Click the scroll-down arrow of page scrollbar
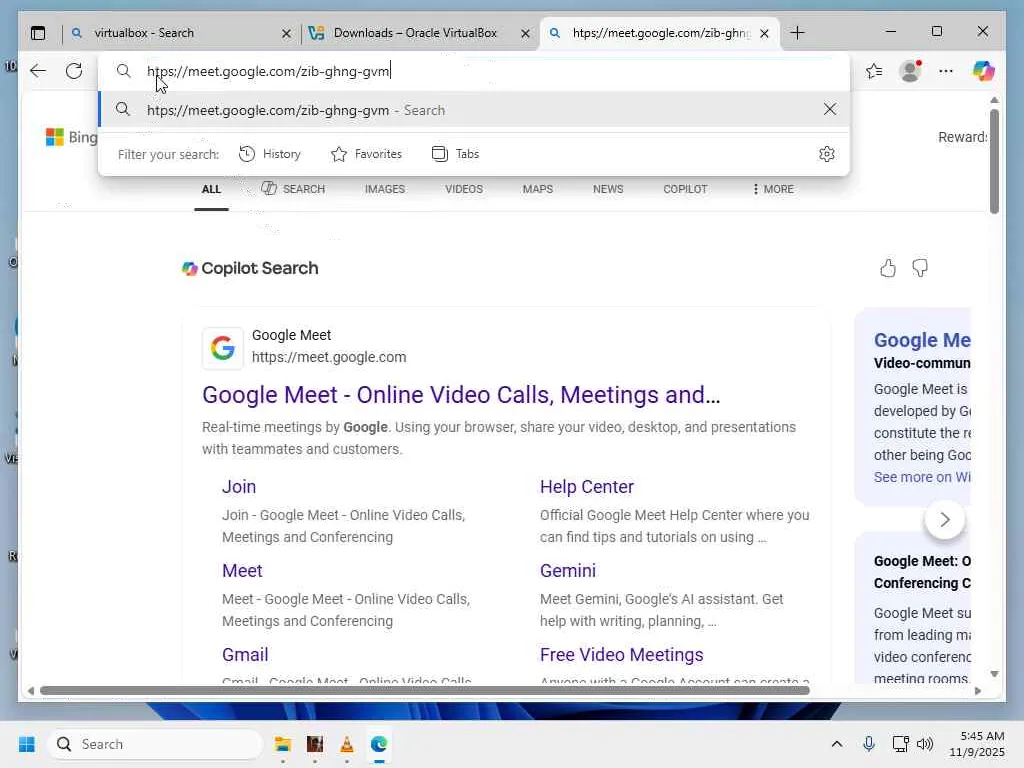Screen dimensions: 1024x768 tap(994, 674)
